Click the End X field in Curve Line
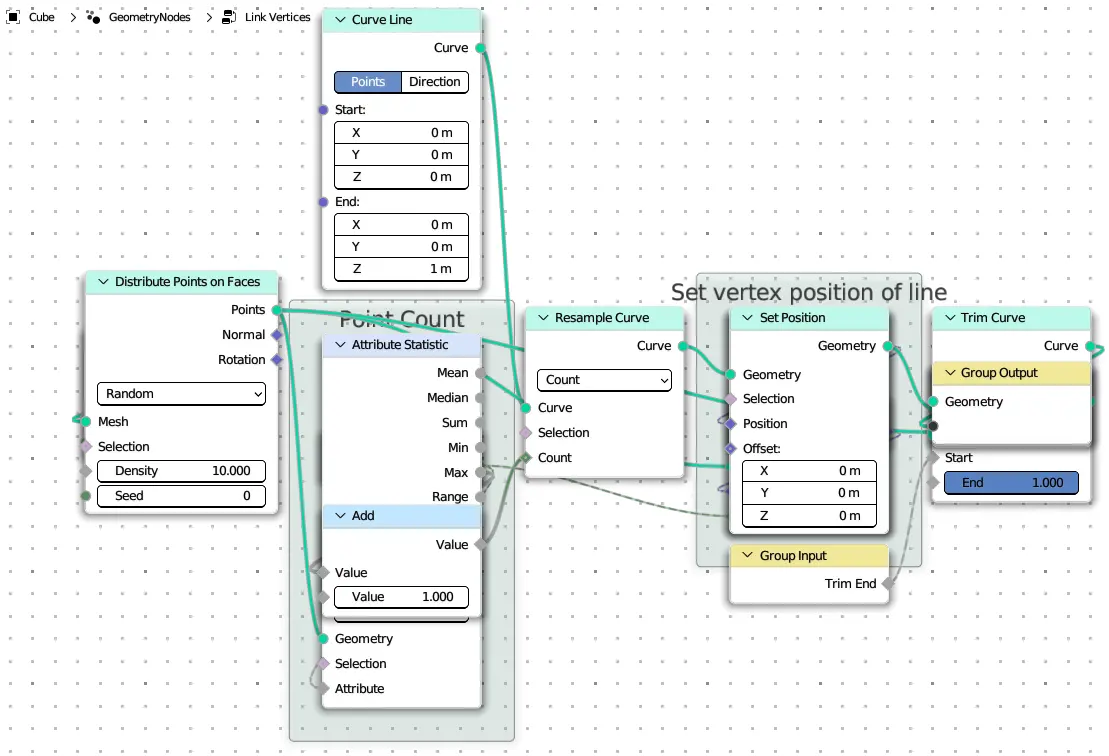This screenshot has width=1109, height=756. [x=401, y=224]
